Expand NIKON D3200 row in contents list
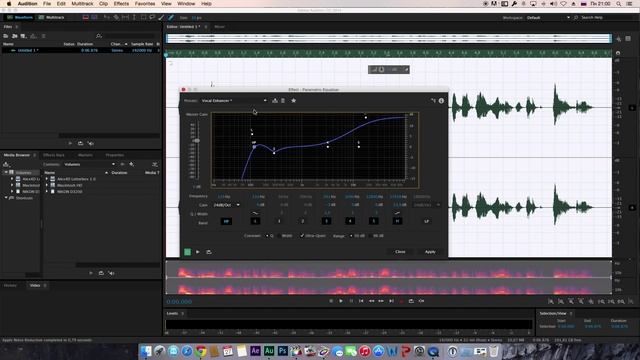This screenshot has height=360, width=640. tap(47, 191)
